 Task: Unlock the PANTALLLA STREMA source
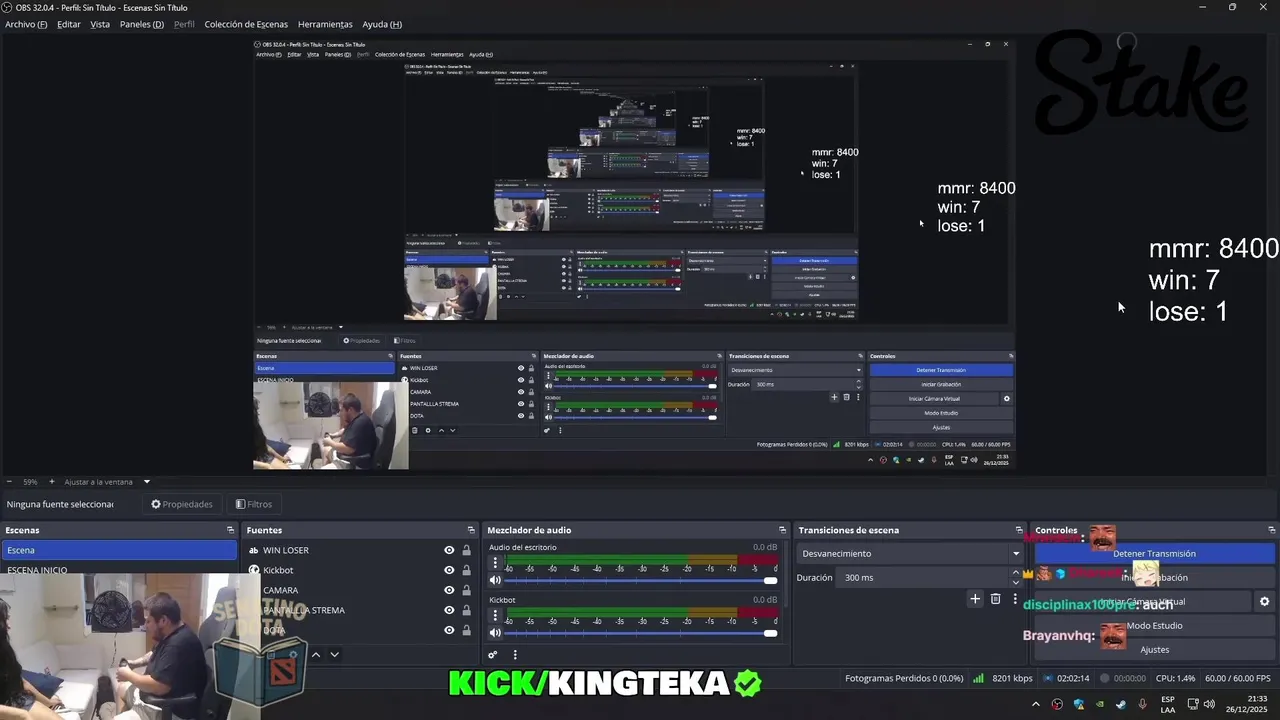(466, 610)
